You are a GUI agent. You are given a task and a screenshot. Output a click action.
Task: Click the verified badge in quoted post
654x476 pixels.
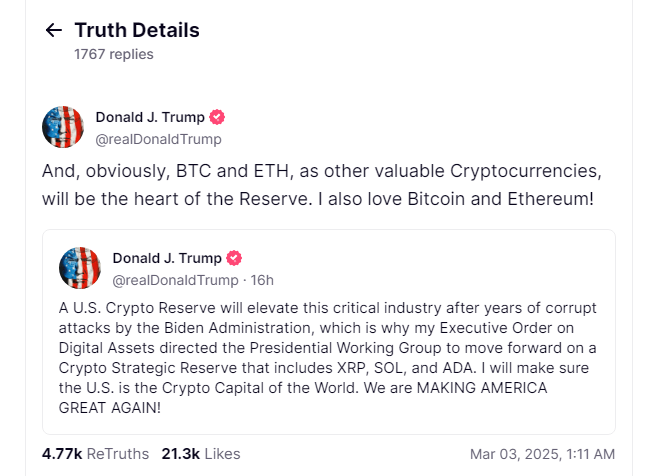(234, 258)
